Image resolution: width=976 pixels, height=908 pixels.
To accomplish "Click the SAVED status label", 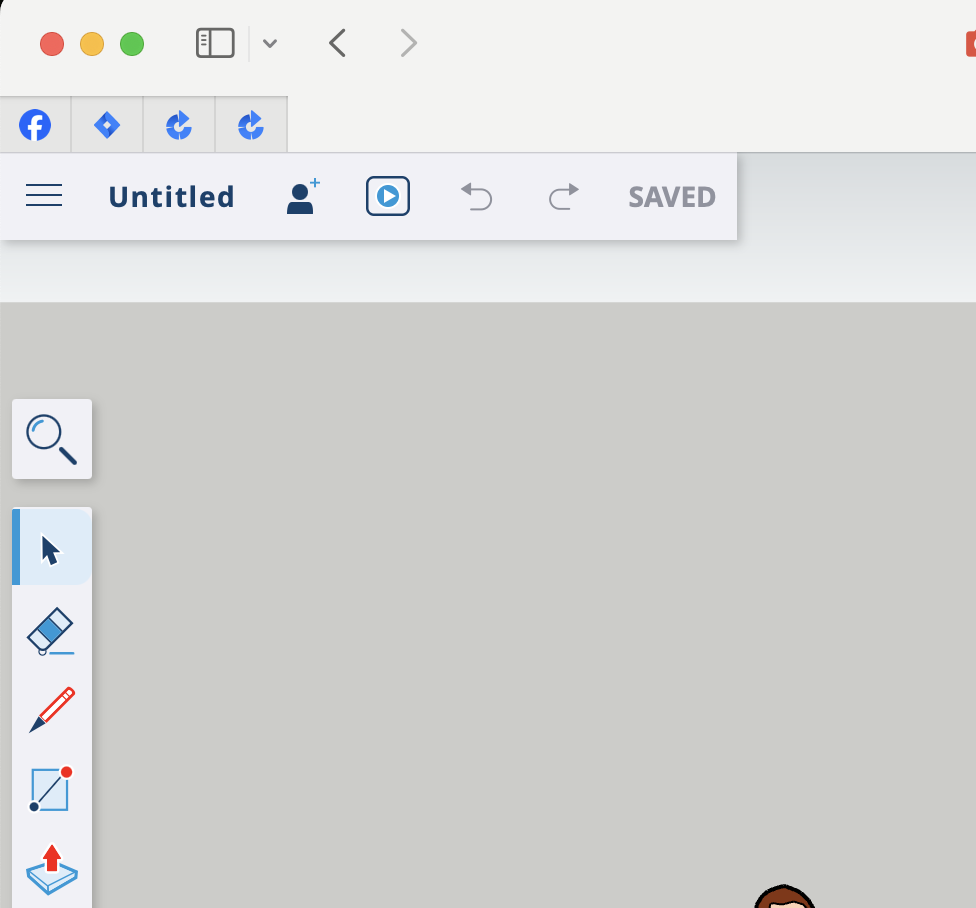I will (672, 197).
